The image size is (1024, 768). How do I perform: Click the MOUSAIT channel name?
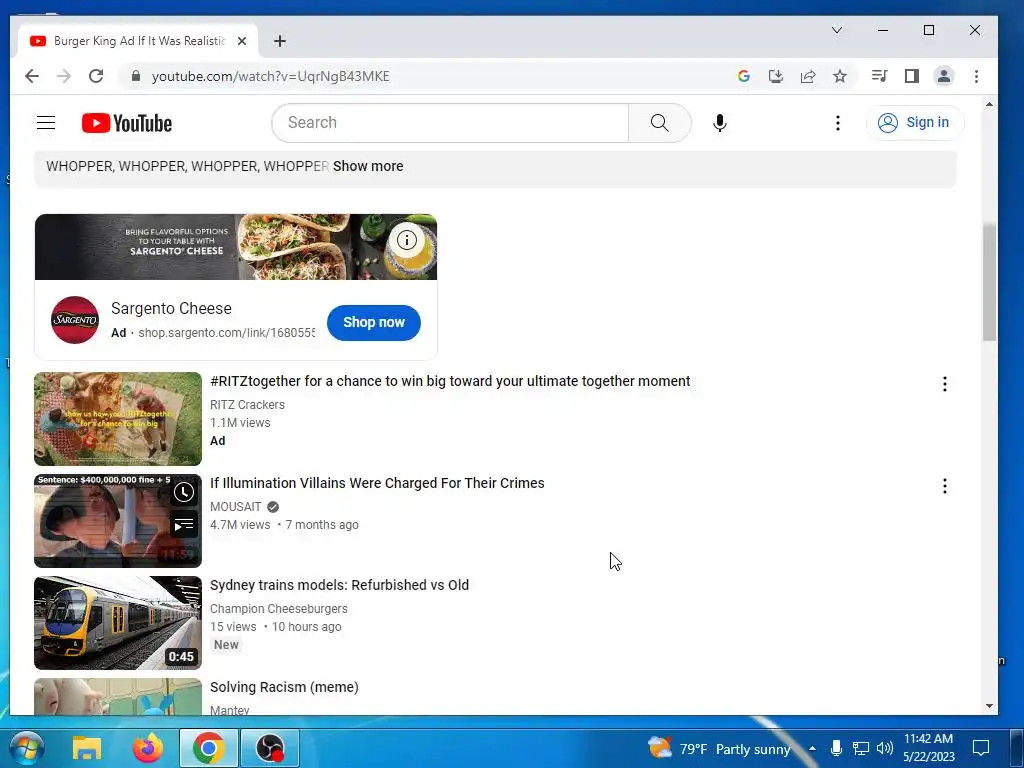click(x=236, y=507)
